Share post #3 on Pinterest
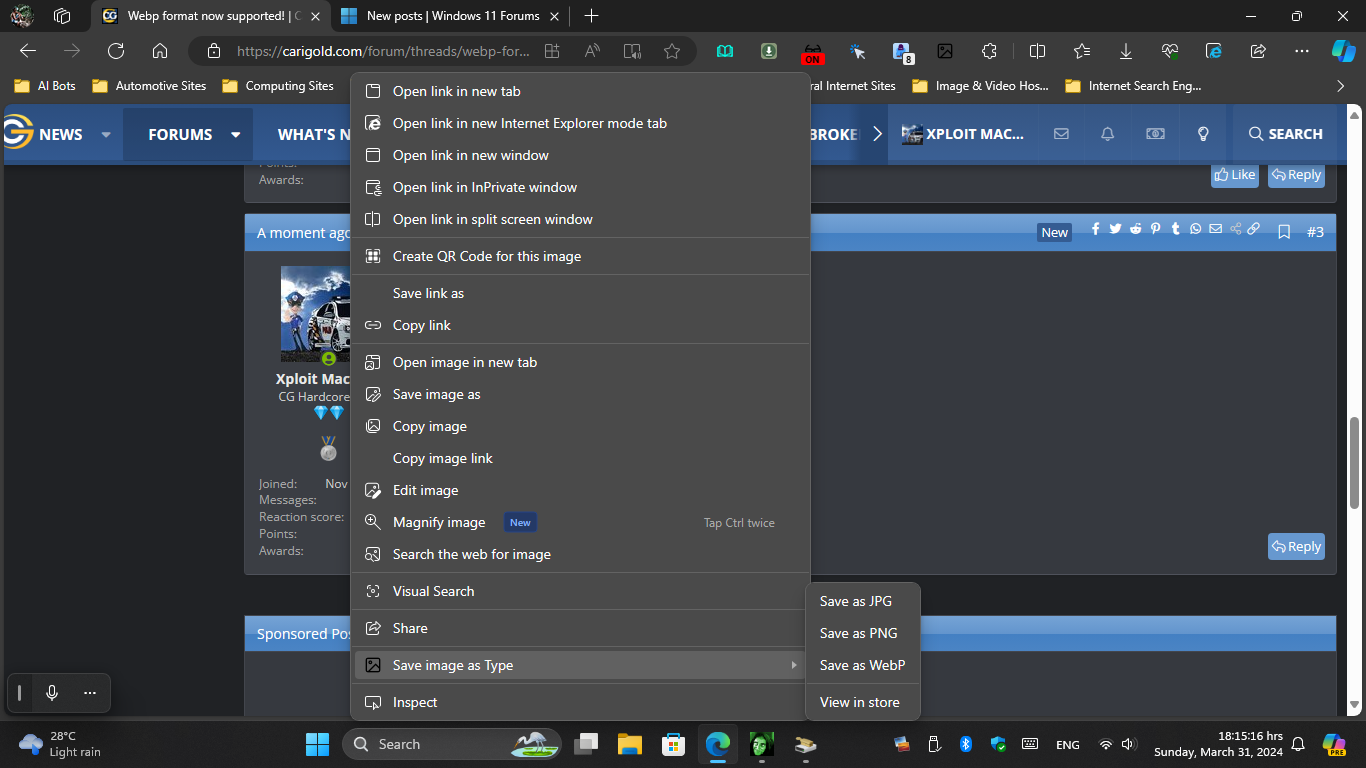Screen dimensions: 1366x768 [1155, 229]
